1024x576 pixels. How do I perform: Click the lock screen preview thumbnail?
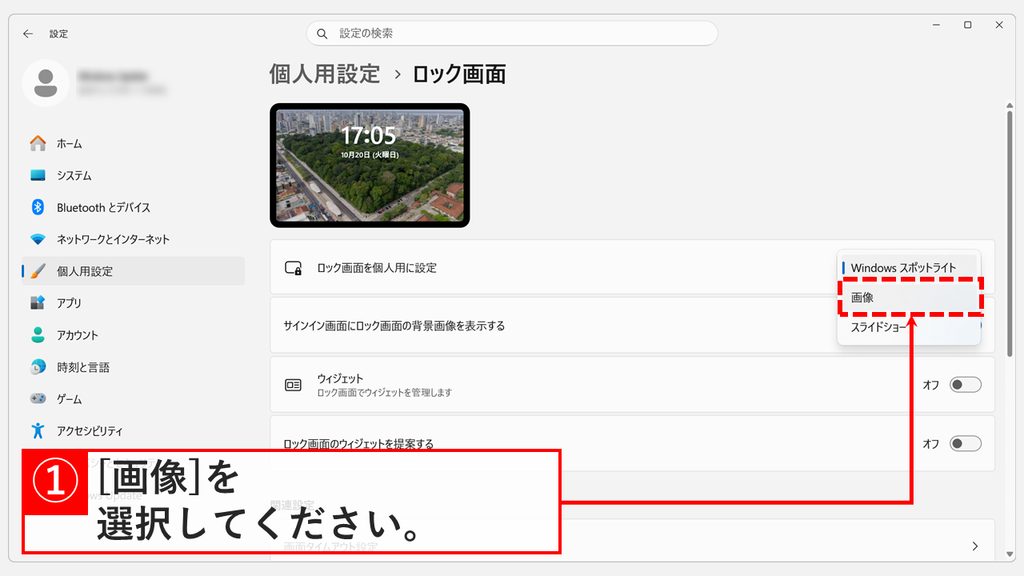[370, 165]
